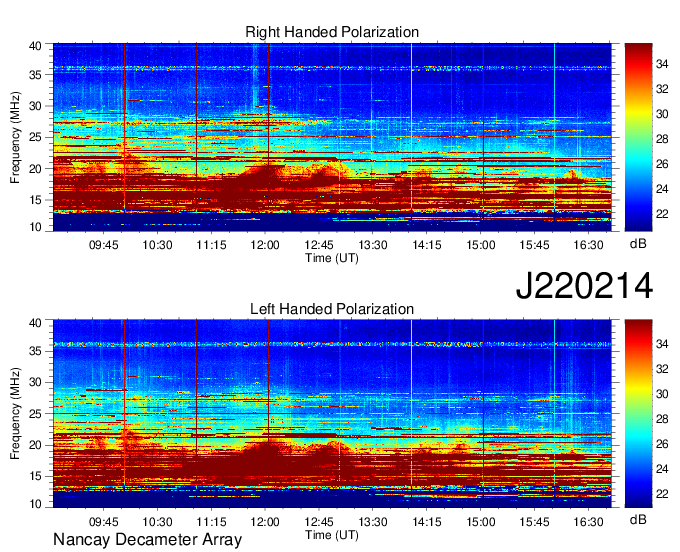Click the 15:00 time tick of Left Handed plot
Screen dimensions: 680x552
481,522
